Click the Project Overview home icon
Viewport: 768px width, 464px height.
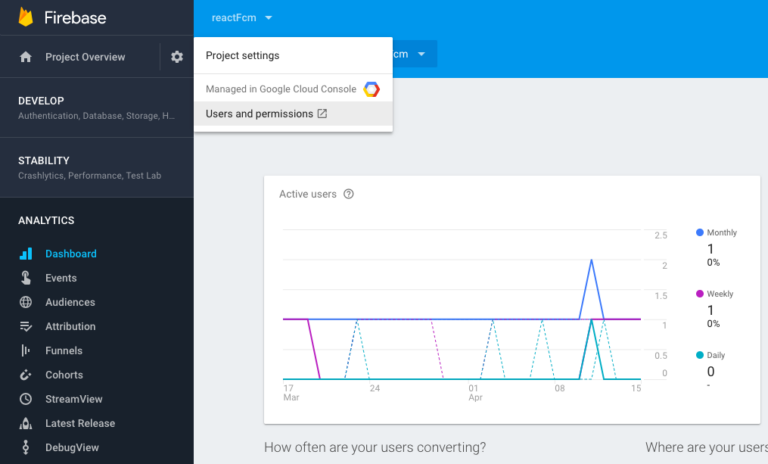pyautogui.click(x=26, y=57)
